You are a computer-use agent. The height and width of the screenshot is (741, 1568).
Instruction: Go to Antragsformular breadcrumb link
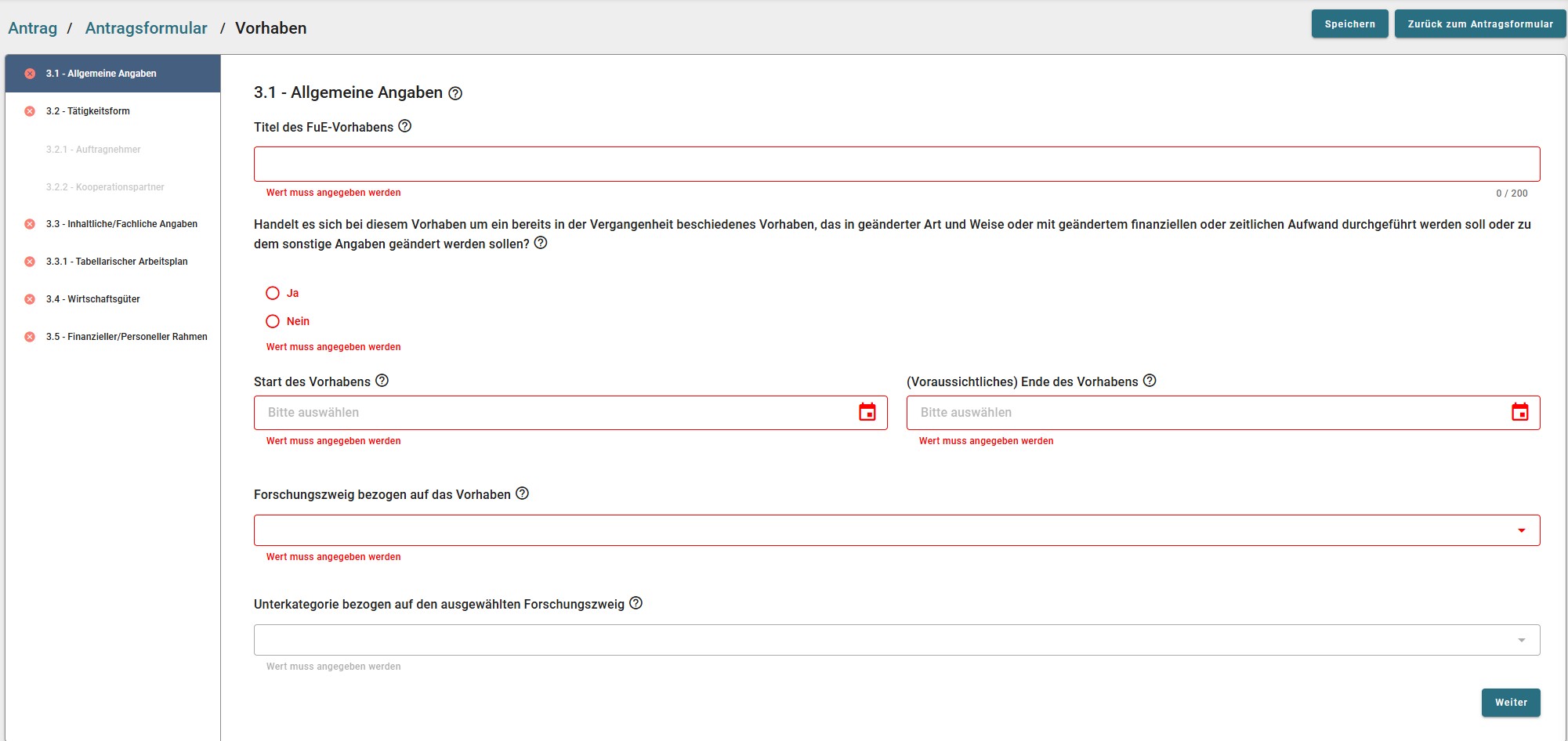click(x=147, y=28)
